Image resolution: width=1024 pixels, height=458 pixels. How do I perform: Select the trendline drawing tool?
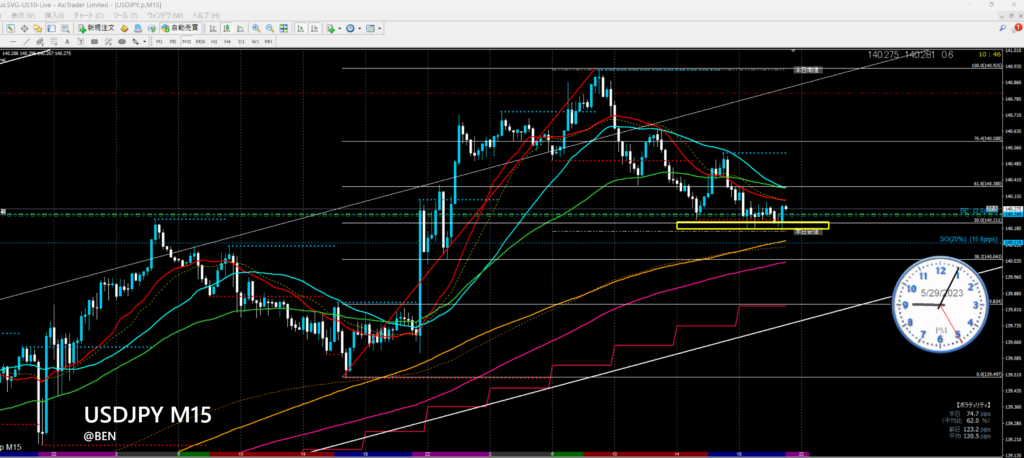coord(26,42)
